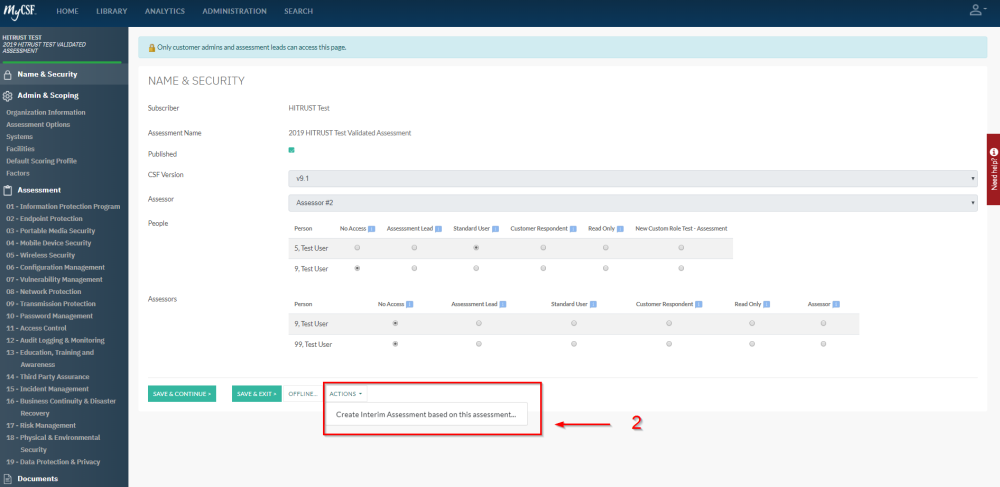Click info icon next to Assessors Assessment Lead
Image resolution: width=1000 pixels, height=487 pixels.
[x=503, y=305]
